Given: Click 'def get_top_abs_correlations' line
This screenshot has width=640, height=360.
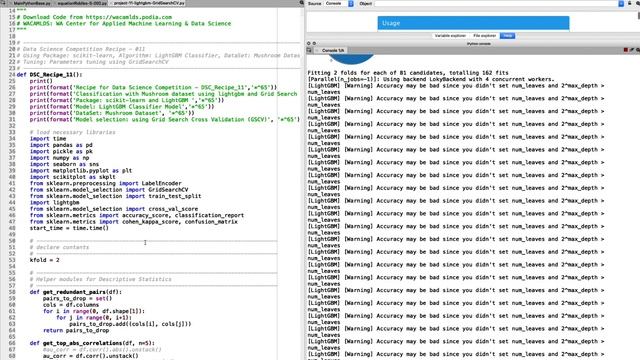Looking at the screenshot, I should click(x=92, y=343).
